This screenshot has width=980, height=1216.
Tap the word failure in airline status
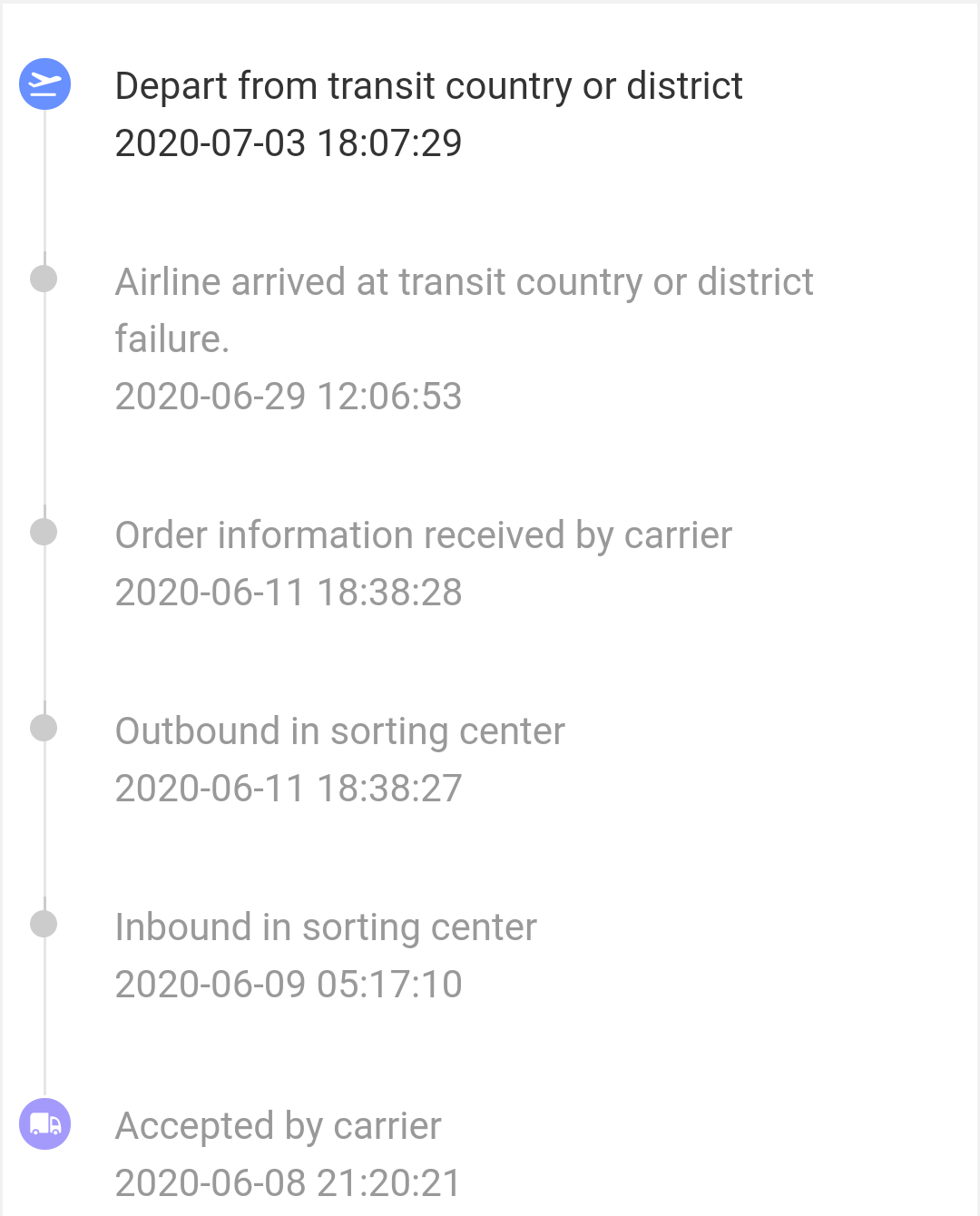(x=171, y=339)
